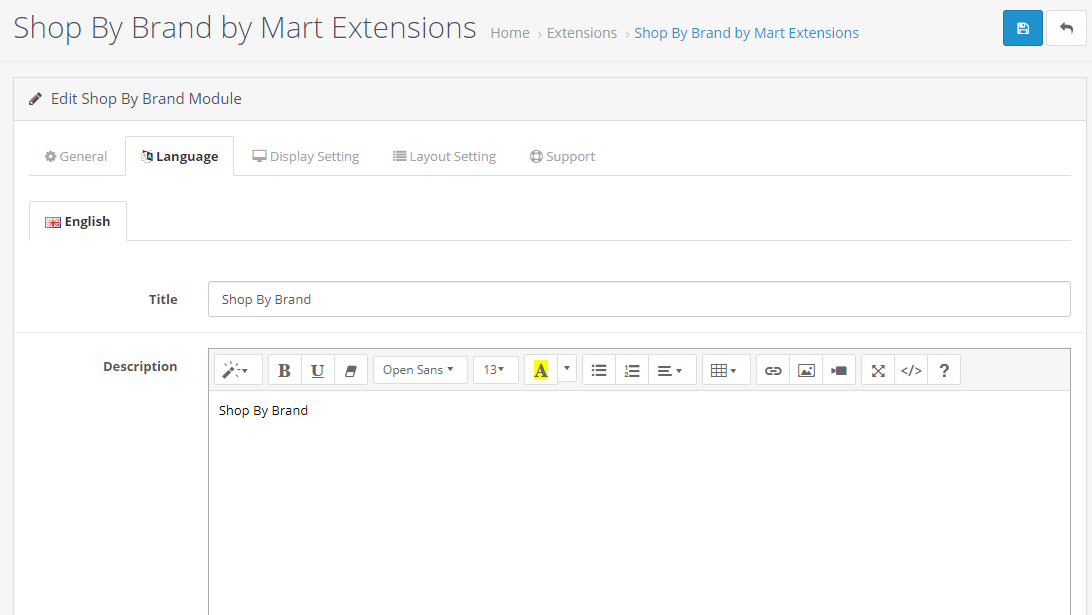Click the page title Shop By Brand by Mart Extensions
This screenshot has width=1092, height=615.
[x=244, y=28]
